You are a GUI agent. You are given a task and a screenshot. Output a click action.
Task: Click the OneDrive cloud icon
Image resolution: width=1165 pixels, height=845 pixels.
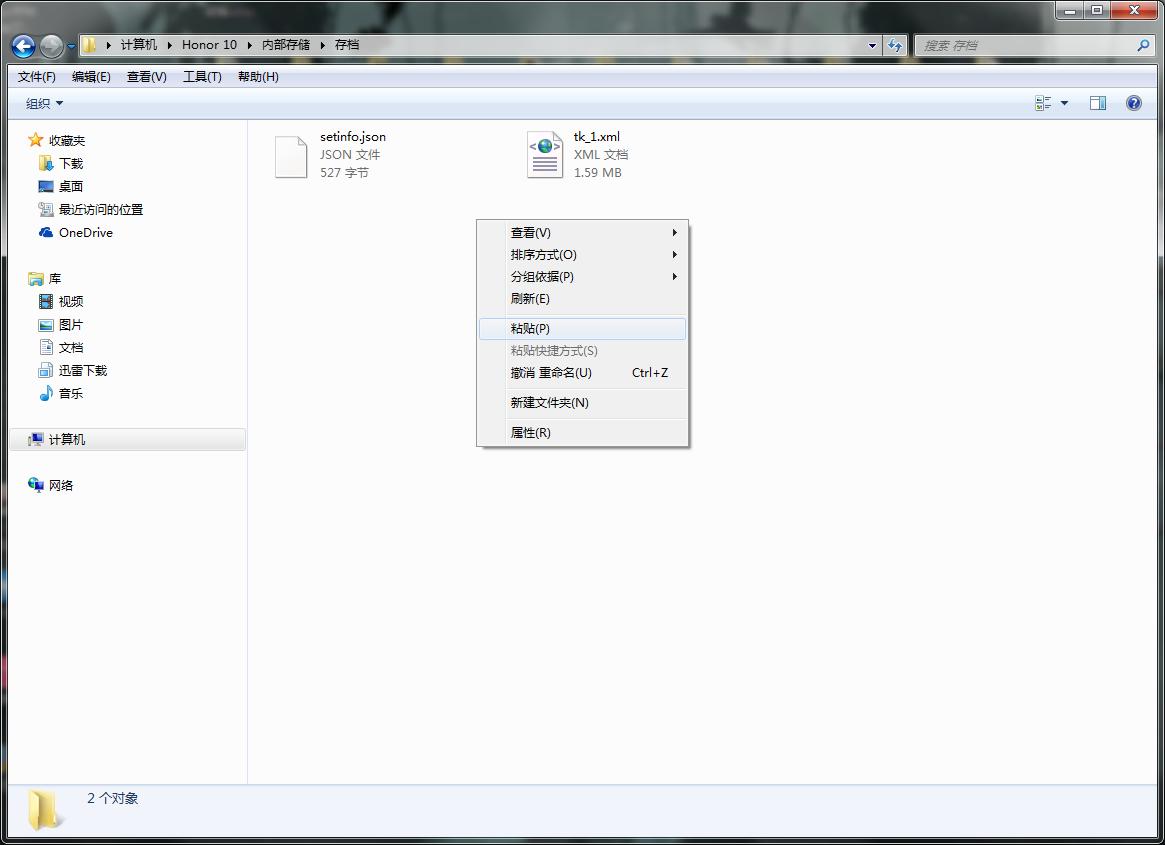point(46,233)
